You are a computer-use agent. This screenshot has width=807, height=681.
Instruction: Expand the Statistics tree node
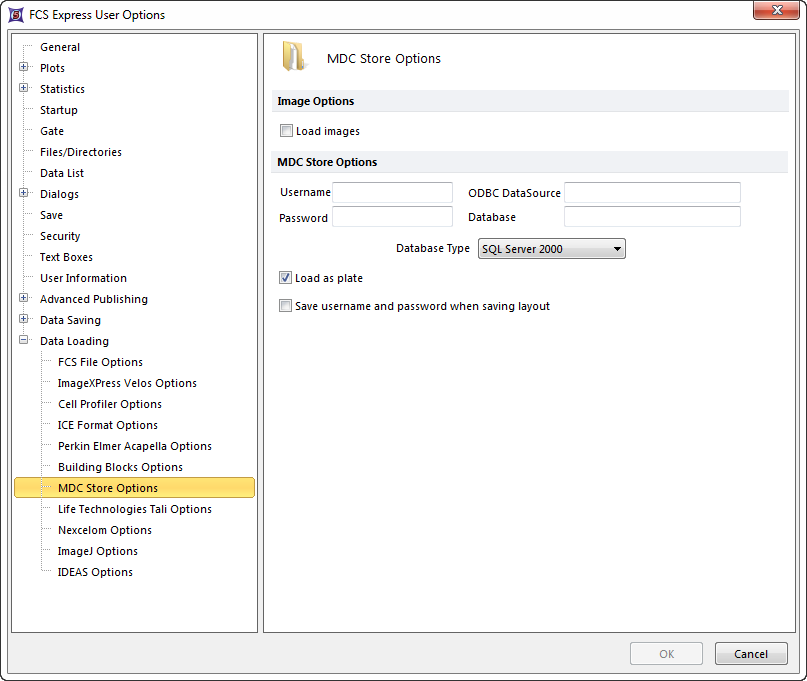point(24,89)
